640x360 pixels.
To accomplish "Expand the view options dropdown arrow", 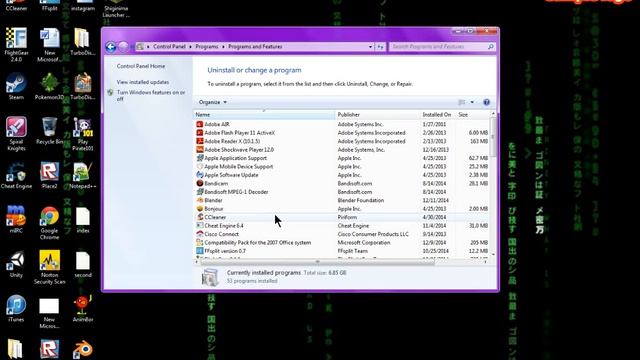I will tap(472, 102).
